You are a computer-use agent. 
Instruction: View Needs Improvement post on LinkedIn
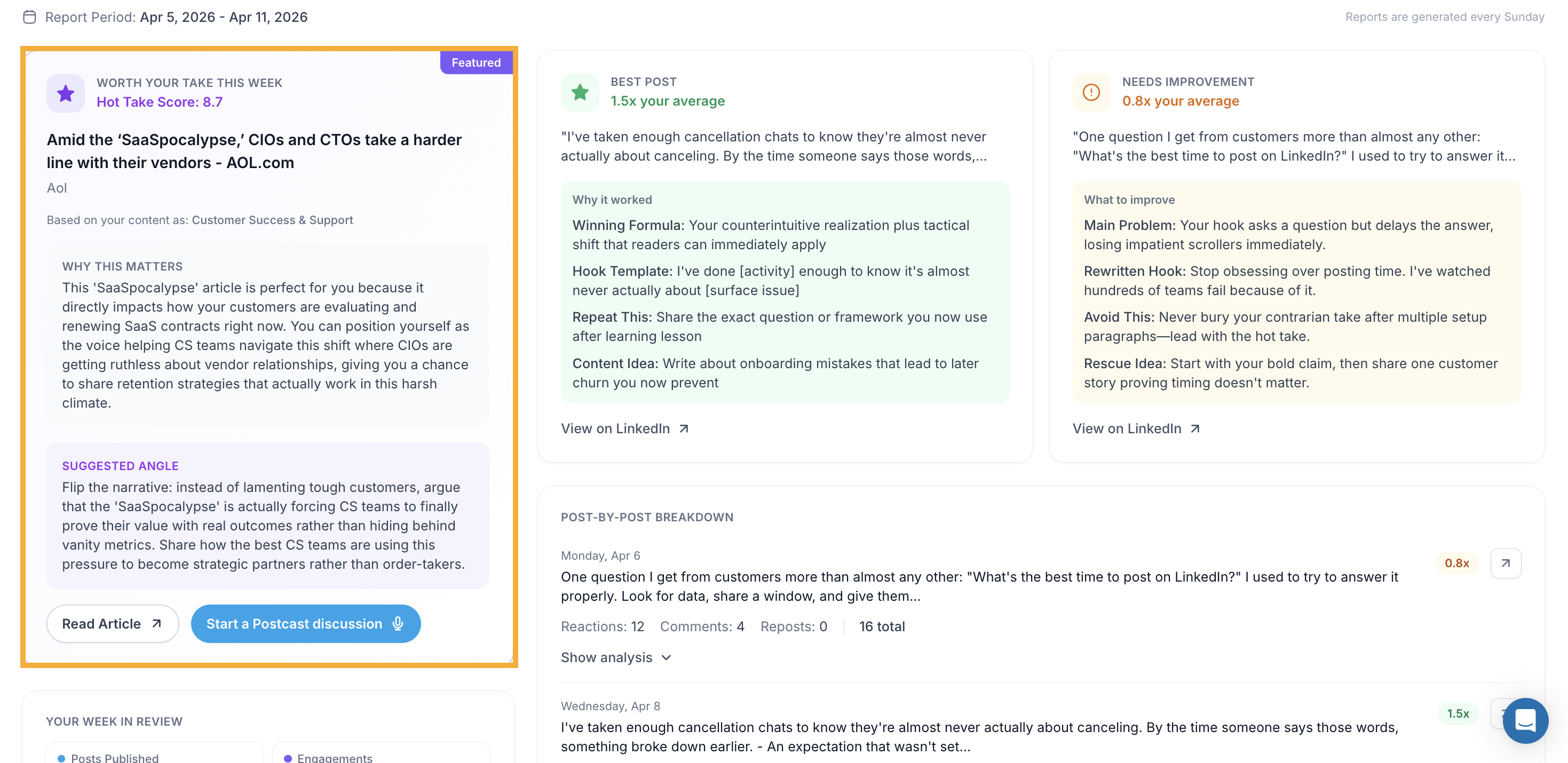coord(1136,428)
